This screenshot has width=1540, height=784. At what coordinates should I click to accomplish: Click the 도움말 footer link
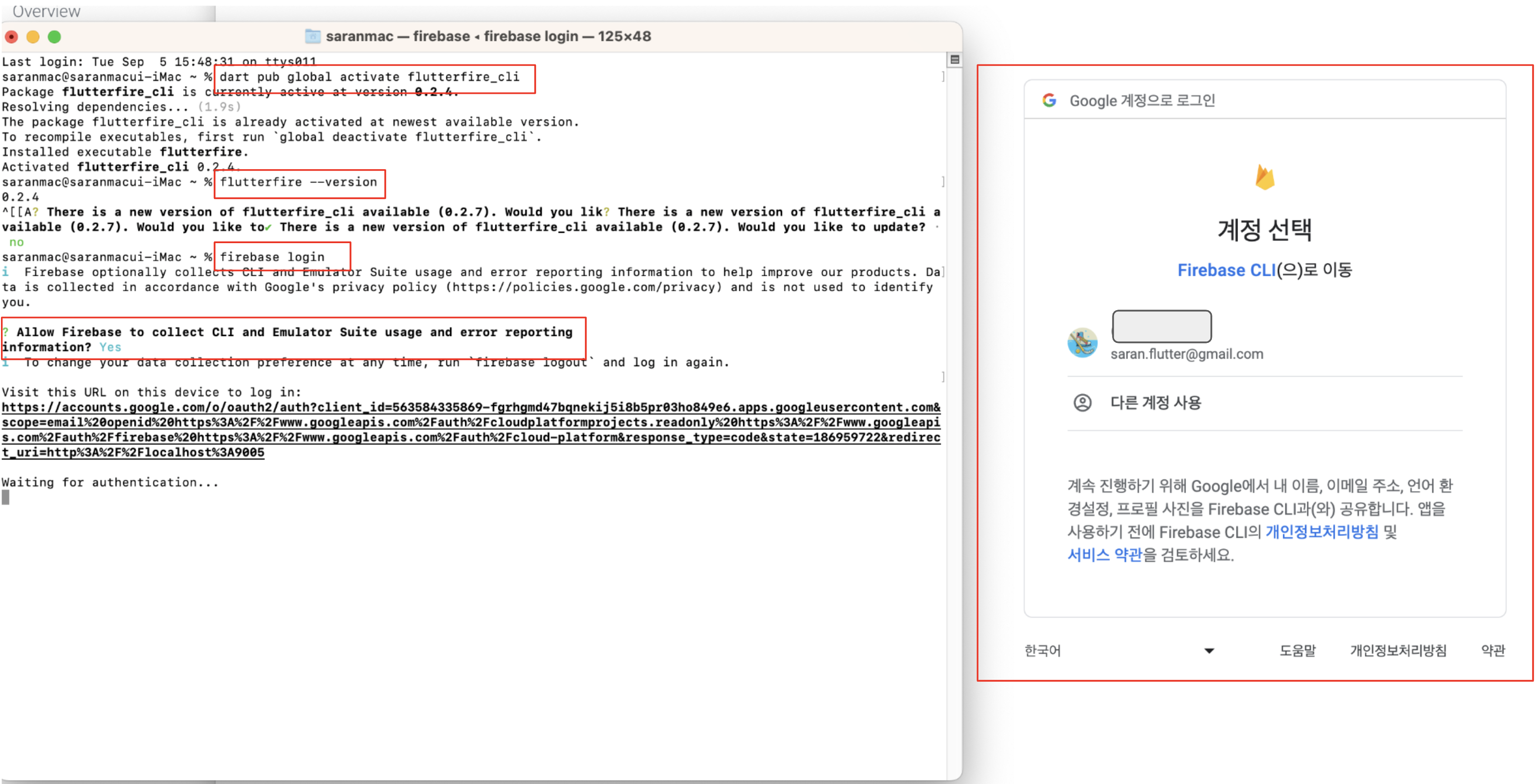[x=1297, y=650]
